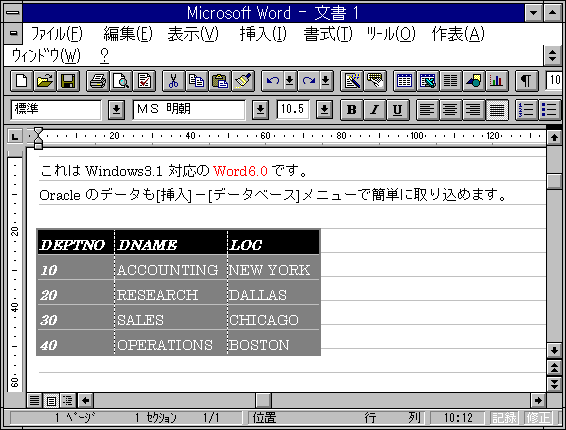Insert a chart using the graph icon
This screenshot has width=566, height=430.
click(x=497, y=81)
